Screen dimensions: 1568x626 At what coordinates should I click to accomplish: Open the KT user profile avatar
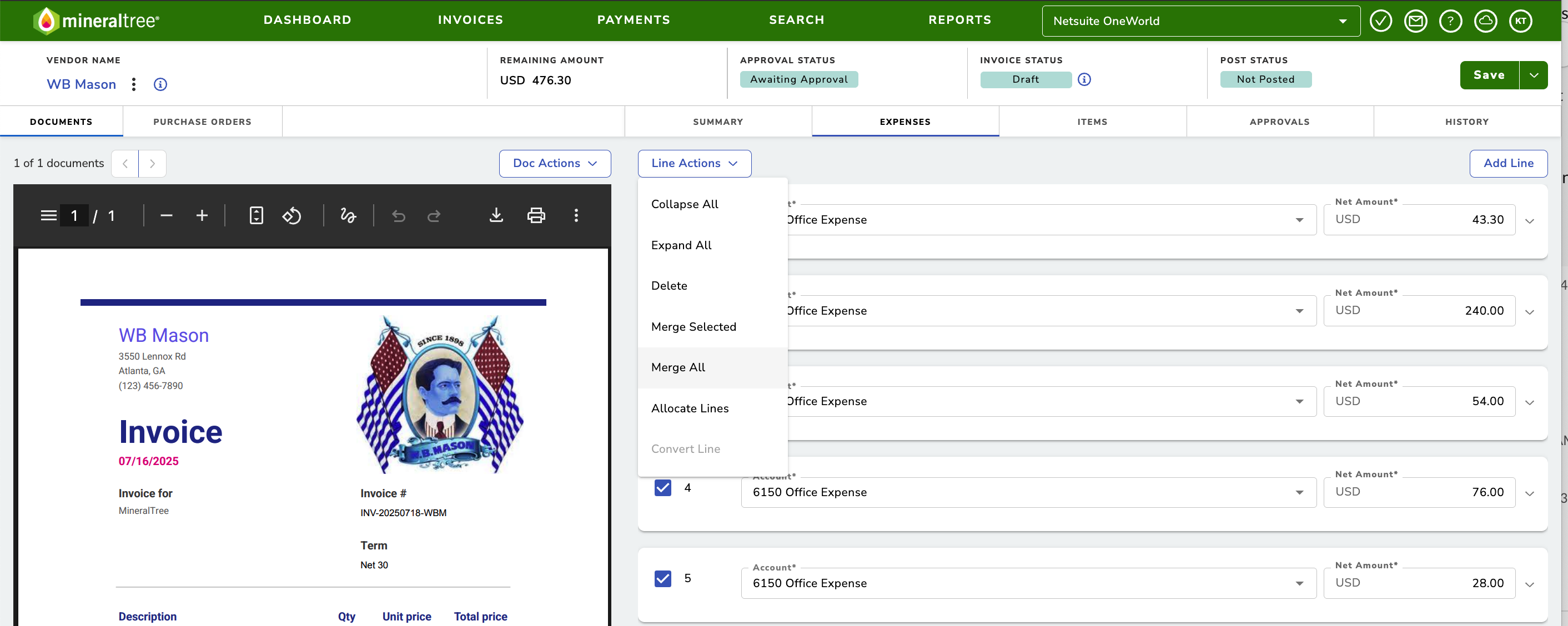tap(1520, 21)
